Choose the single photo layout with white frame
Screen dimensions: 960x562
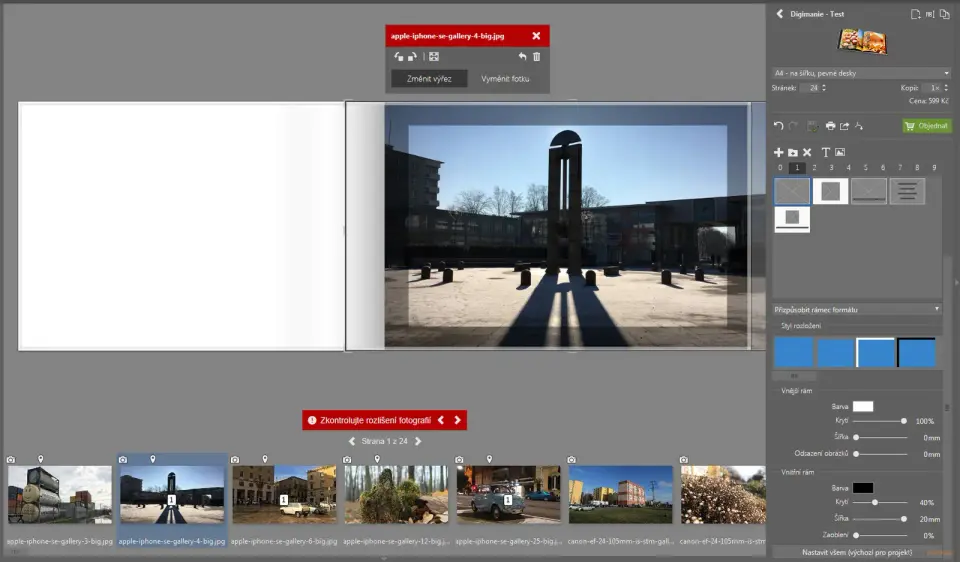tap(830, 191)
